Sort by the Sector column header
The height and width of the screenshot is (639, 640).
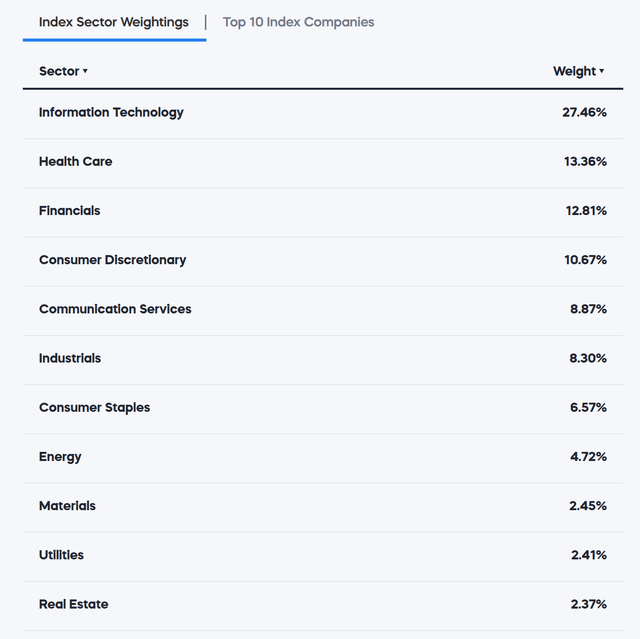point(59,71)
